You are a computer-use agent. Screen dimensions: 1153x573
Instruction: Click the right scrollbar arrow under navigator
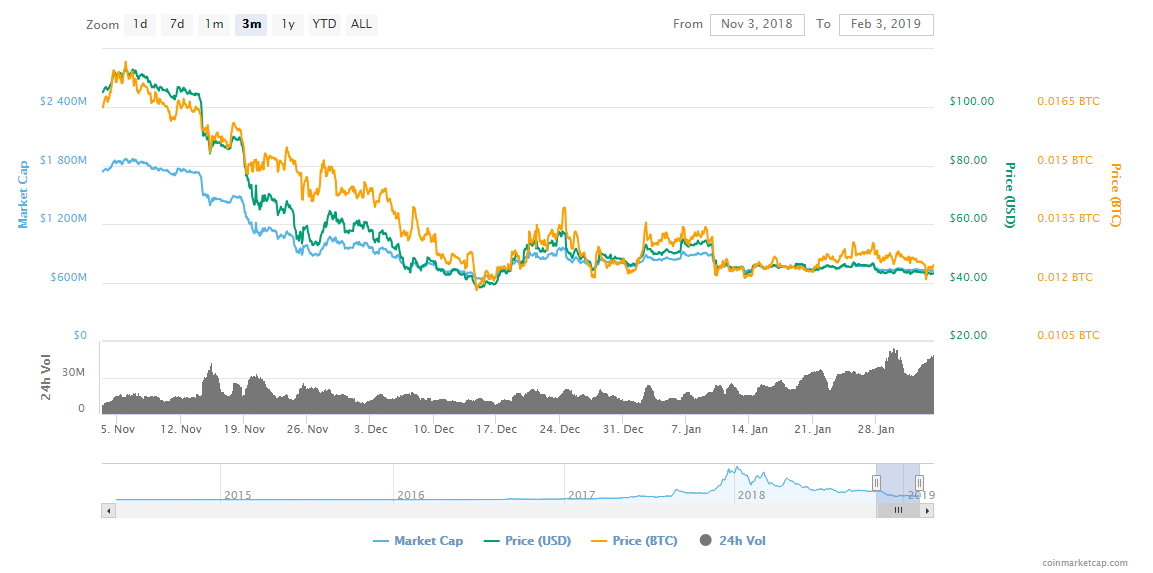click(927, 510)
